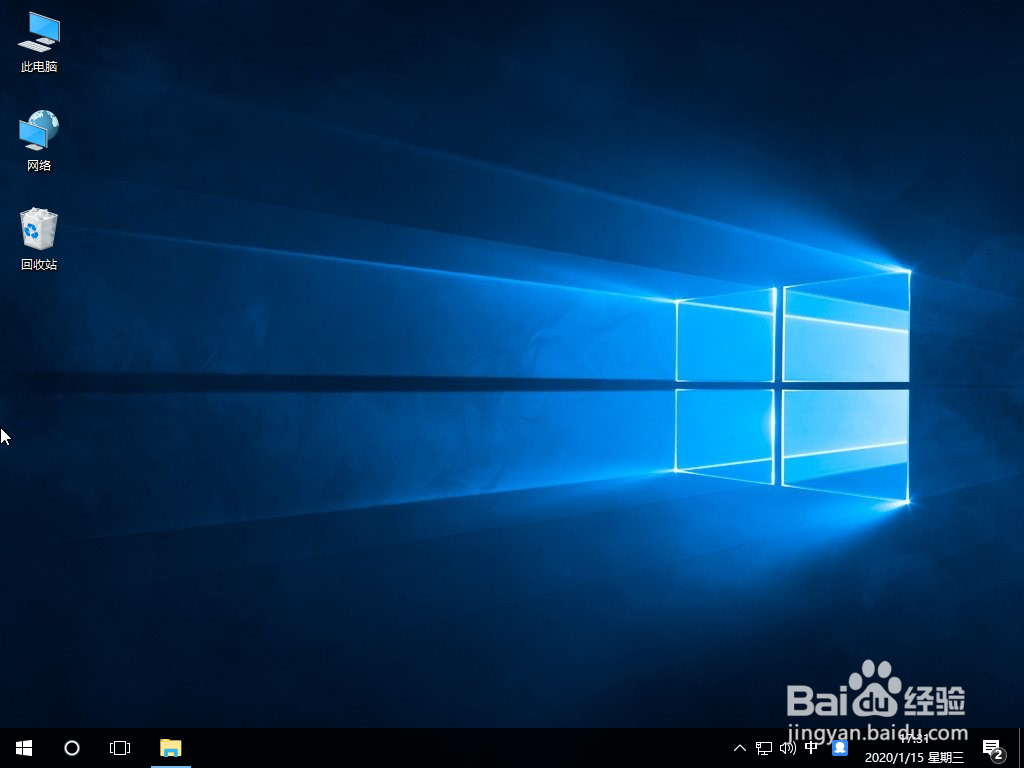Click the notification badge showing 2

[1000, 755]
